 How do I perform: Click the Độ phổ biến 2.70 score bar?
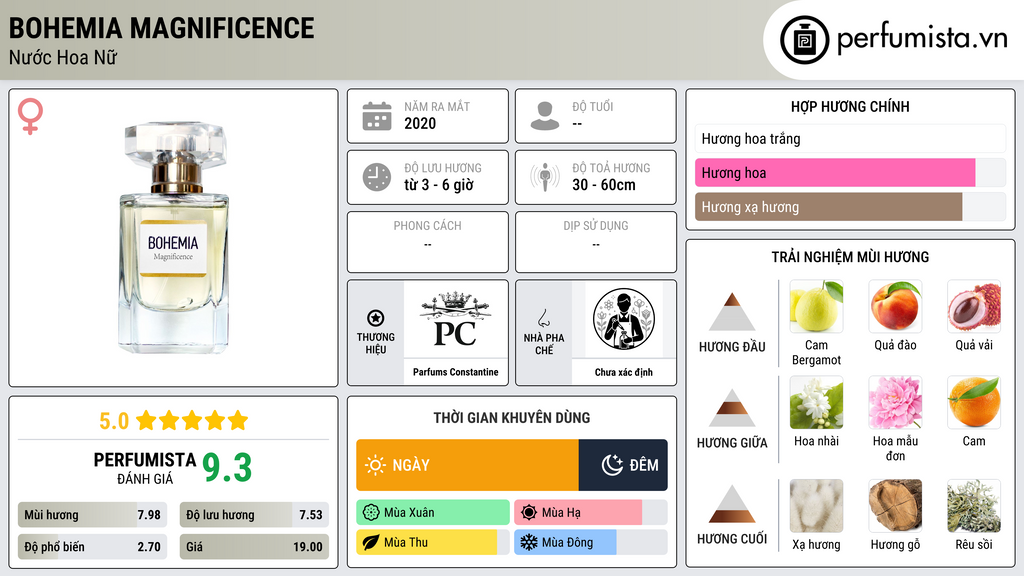pyautogui.click(x=92, y=547)
